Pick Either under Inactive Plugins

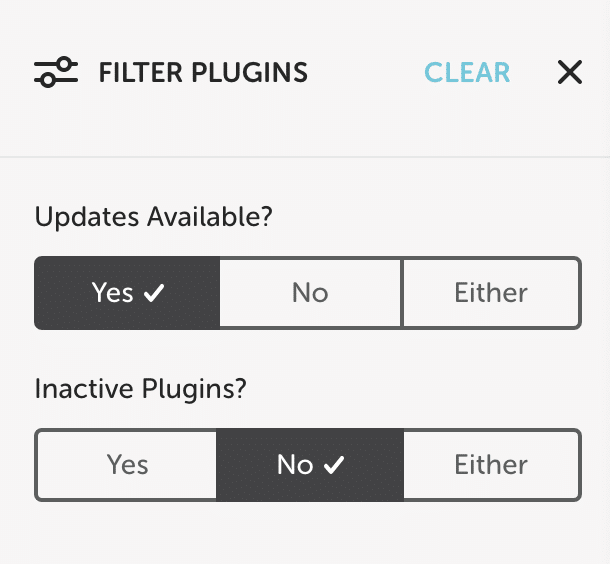tap(491, 465)
